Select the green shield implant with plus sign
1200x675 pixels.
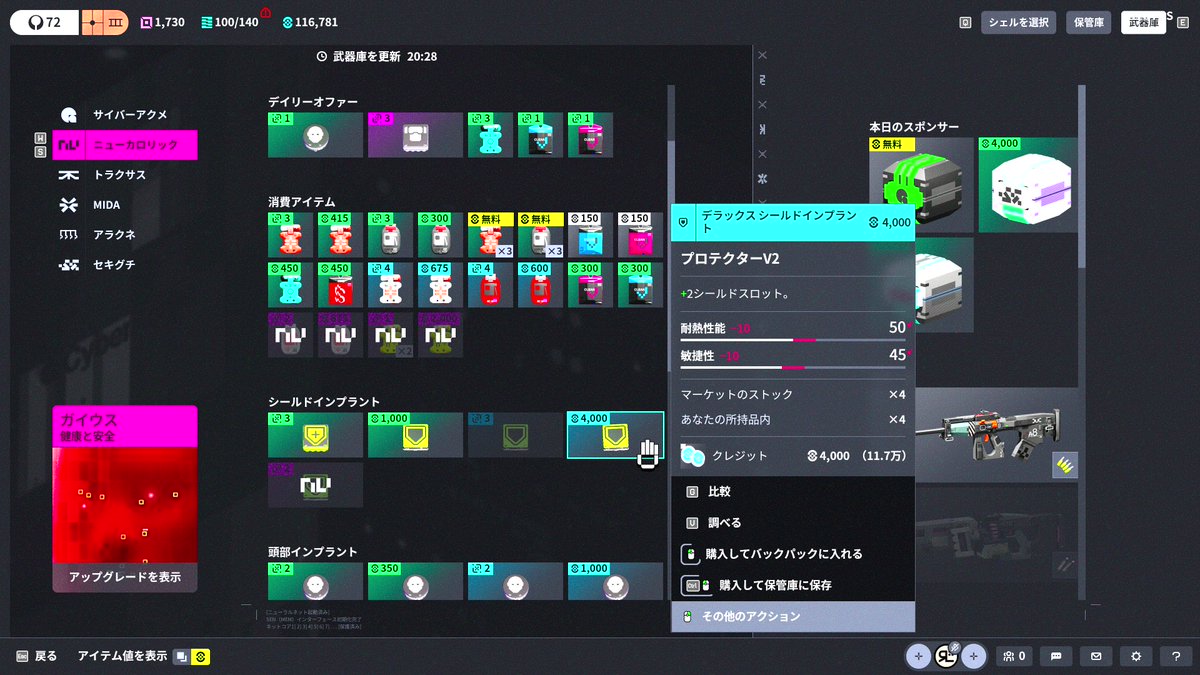click(315, 435)
